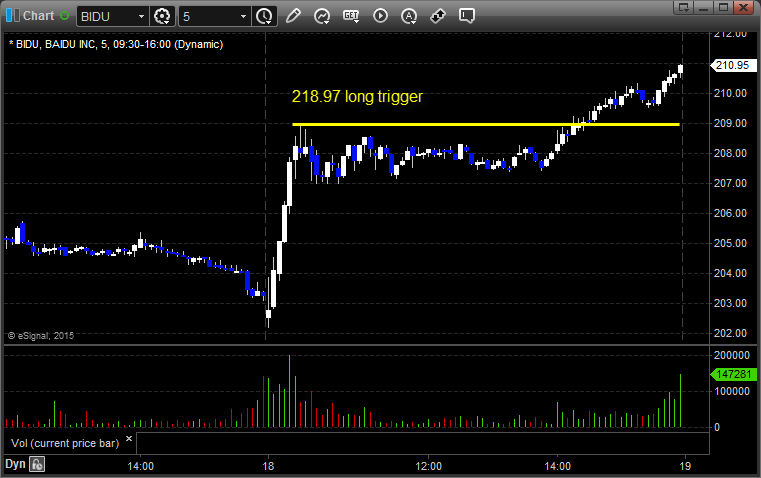Click the Dyn scaling label

[15, 464]
